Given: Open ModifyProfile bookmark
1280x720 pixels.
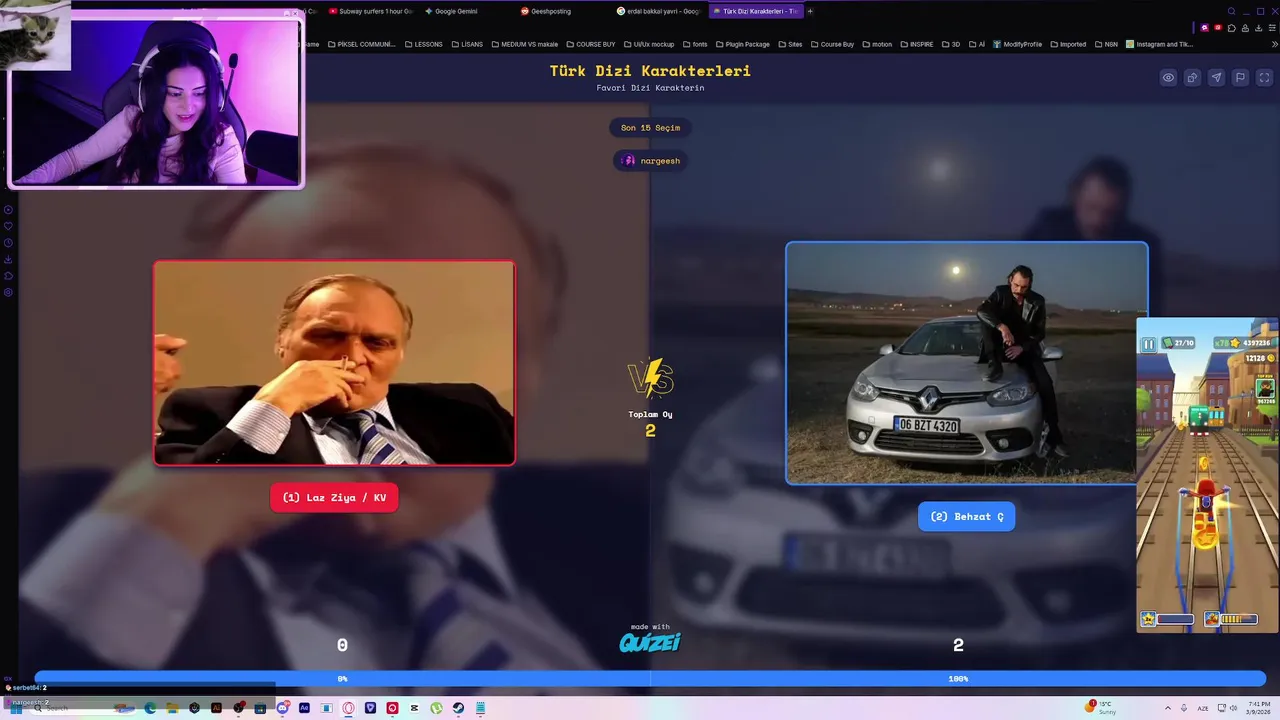Looking at the screenshot, I should click(x=1017, y=44).
